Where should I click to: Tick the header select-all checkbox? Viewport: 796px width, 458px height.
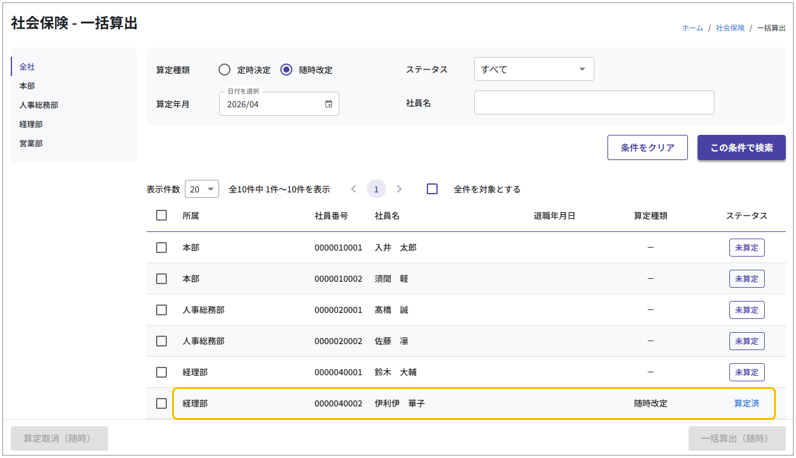click(x=161, y=215)
